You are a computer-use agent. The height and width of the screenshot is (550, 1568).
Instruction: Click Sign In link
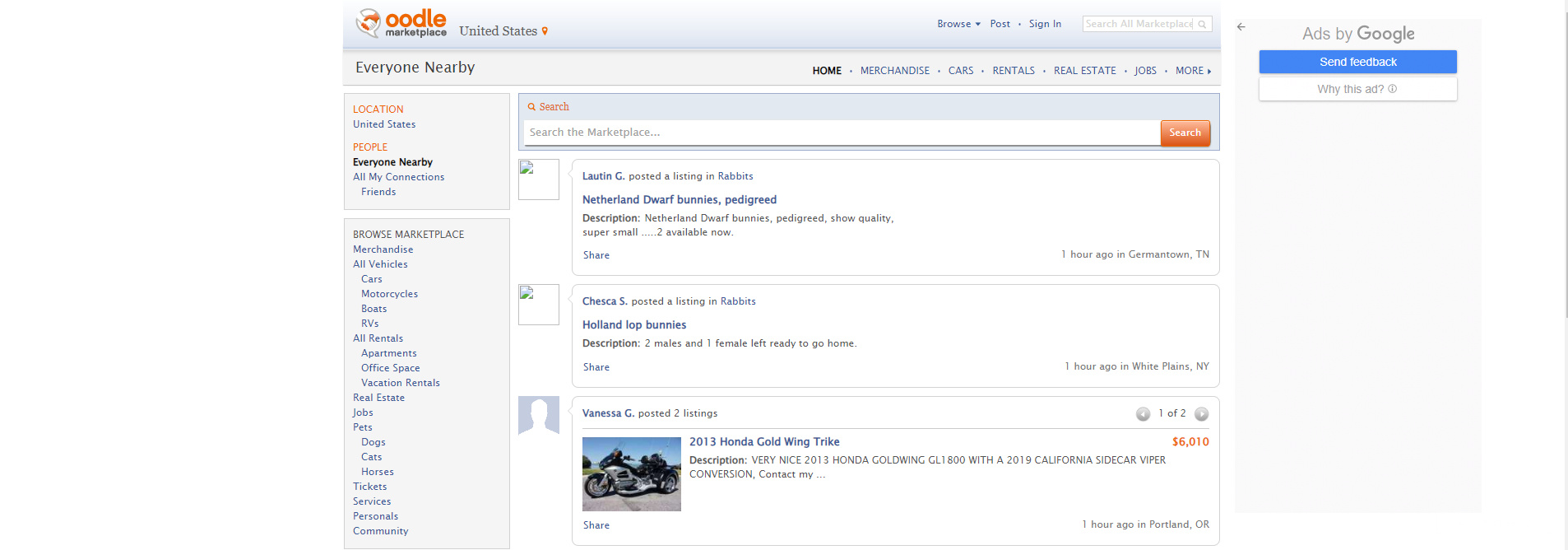tap(1045, 24)
